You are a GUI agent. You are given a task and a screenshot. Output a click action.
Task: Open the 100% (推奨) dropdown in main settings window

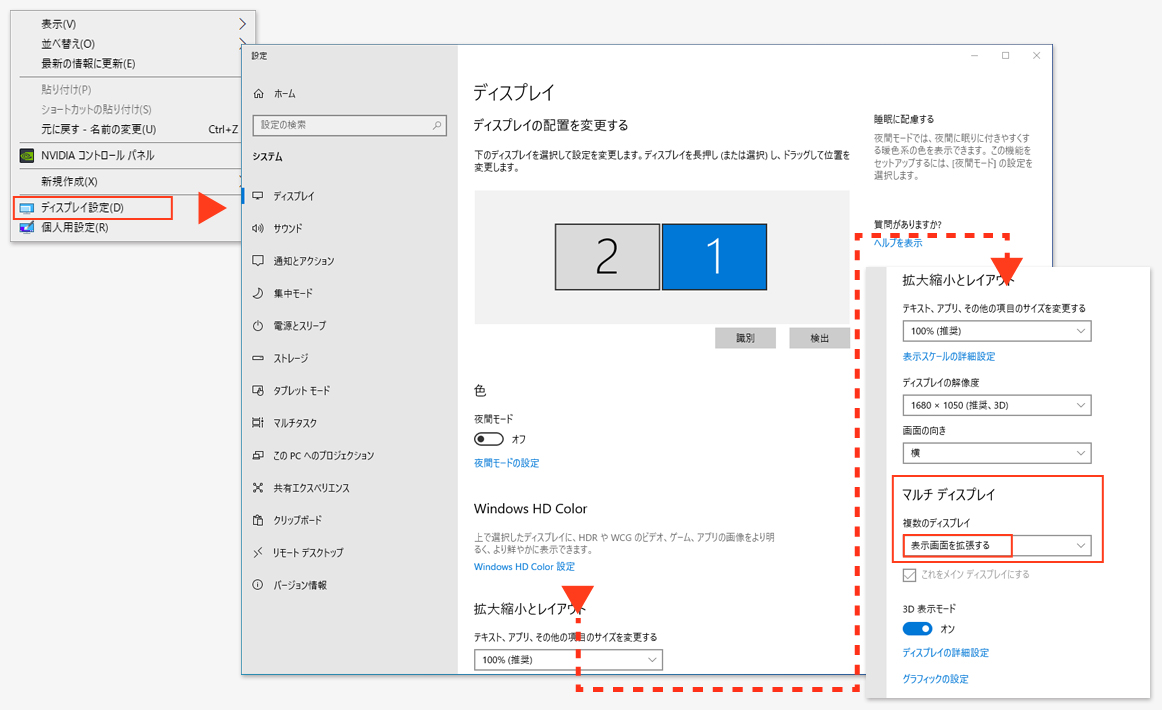click(568, 660)
